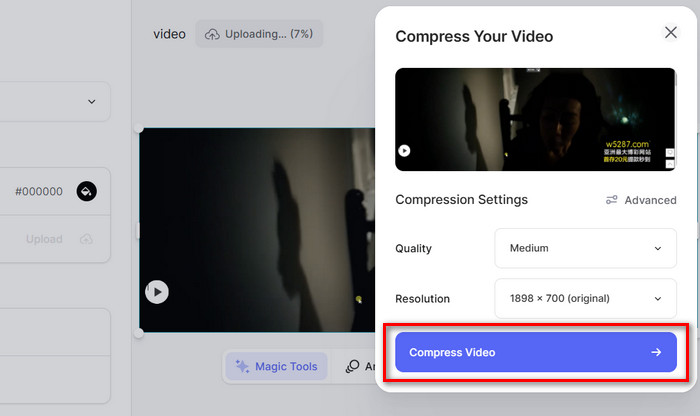
Task: Click the #000000 color hex field
Action: [39, 191]
